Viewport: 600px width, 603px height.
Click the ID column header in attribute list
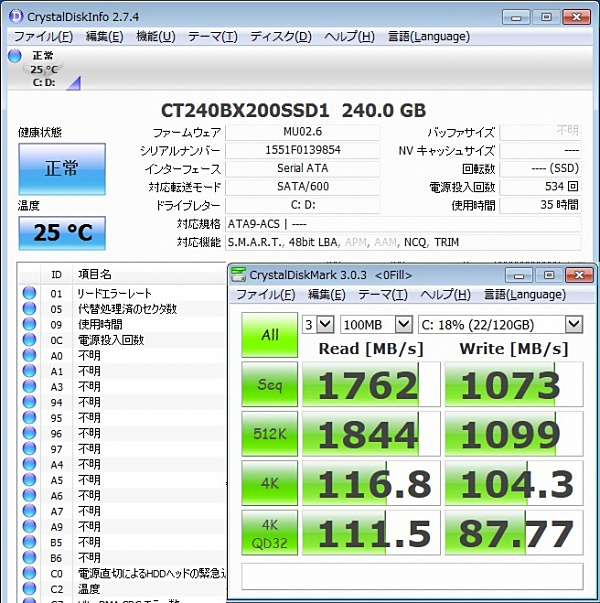click(x=56, y=274)
